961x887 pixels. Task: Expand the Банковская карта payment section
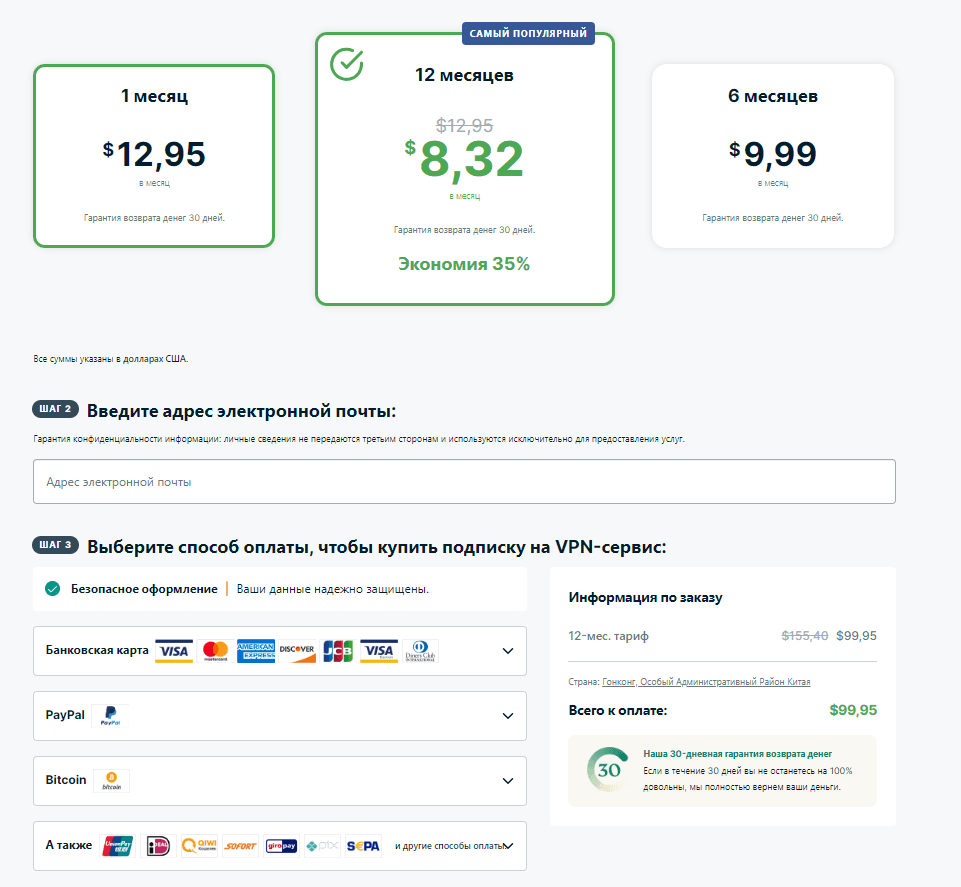pos(508,652)
